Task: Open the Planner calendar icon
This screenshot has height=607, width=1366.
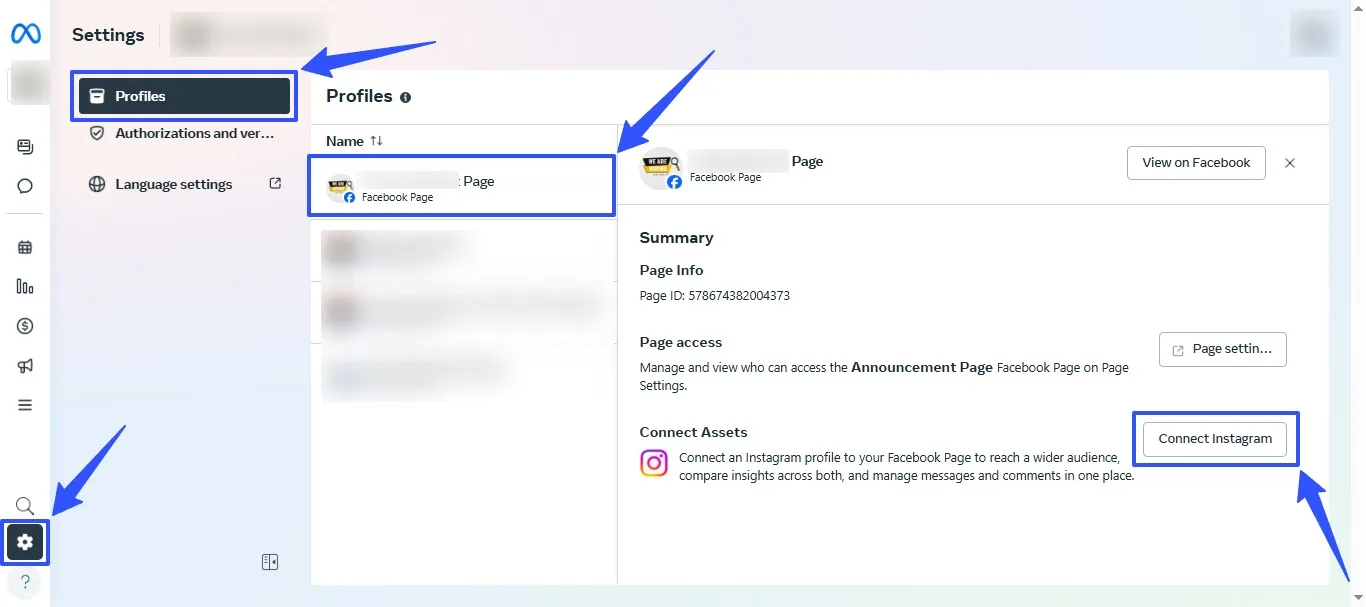Action: click(x=24, y=246)
